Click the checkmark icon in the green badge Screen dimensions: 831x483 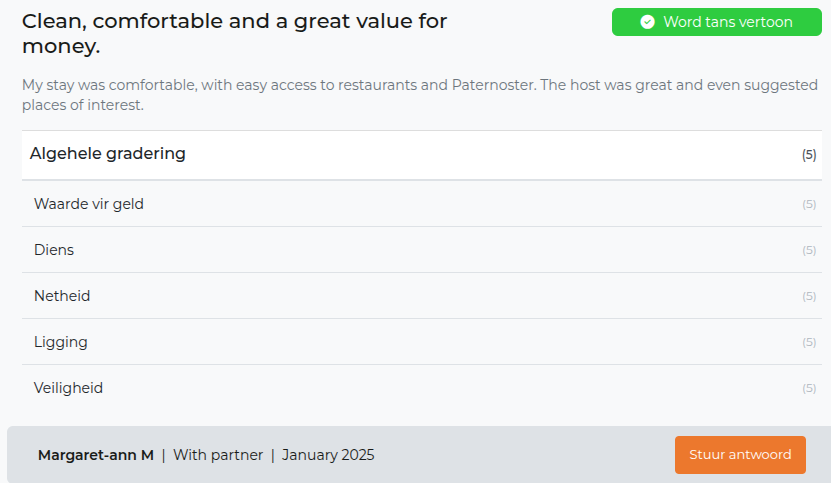coord(647,22)
